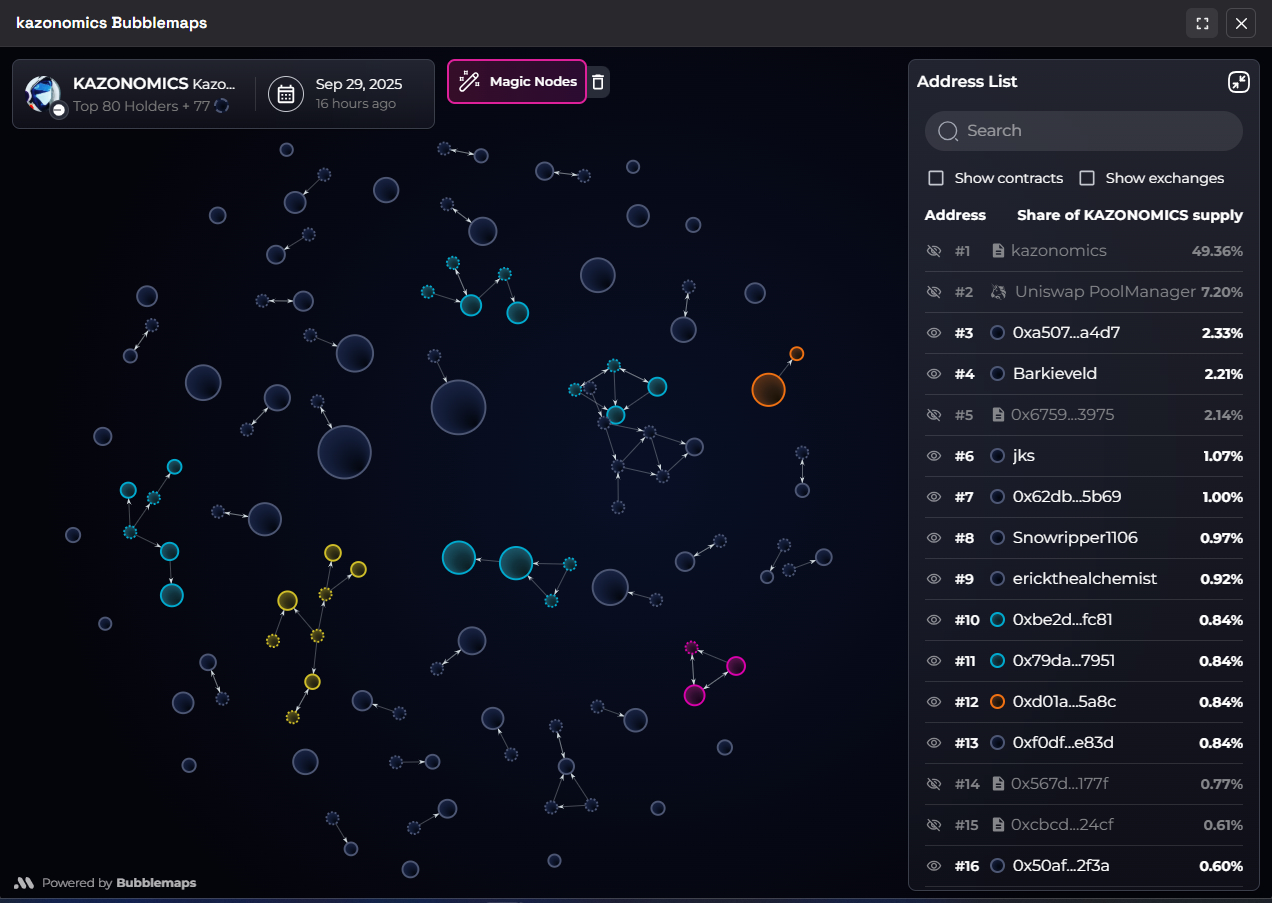Screen dimensions: 1272x903
Task: Hide address #12 0xd01a...5a8c
Action: (x=935, y=702)
